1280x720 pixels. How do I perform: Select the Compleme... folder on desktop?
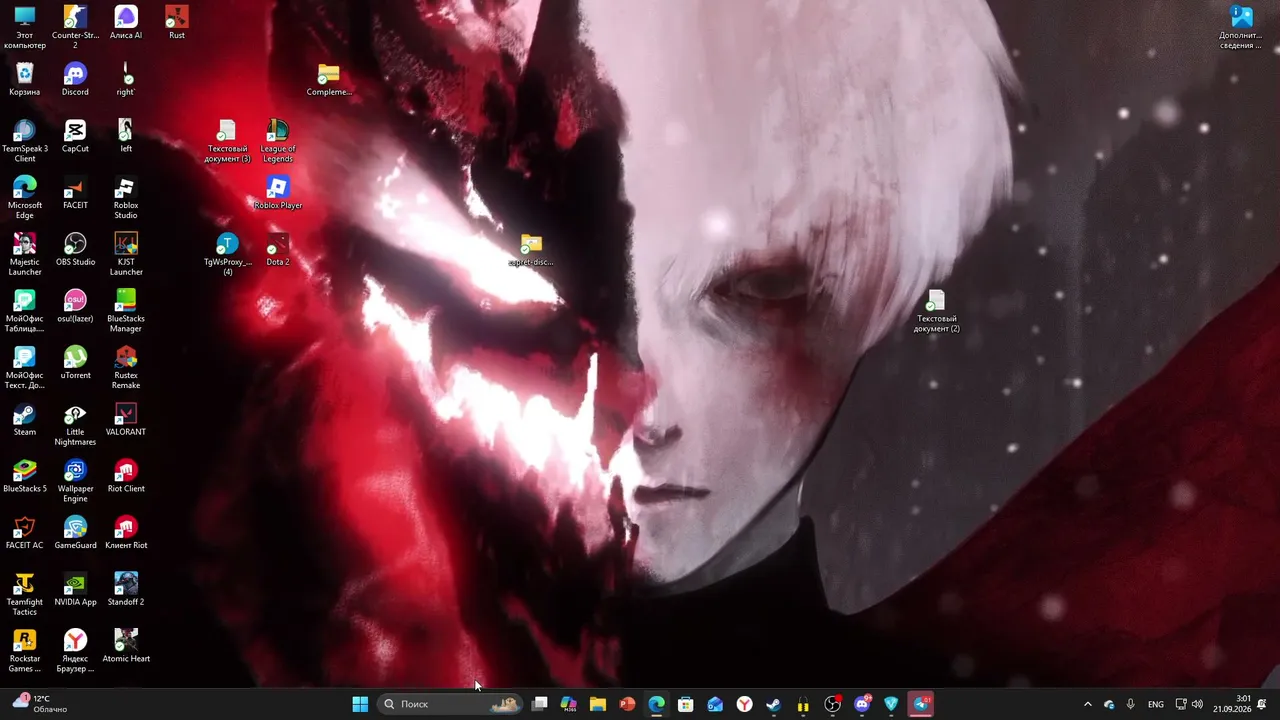[x=329, y=80]
